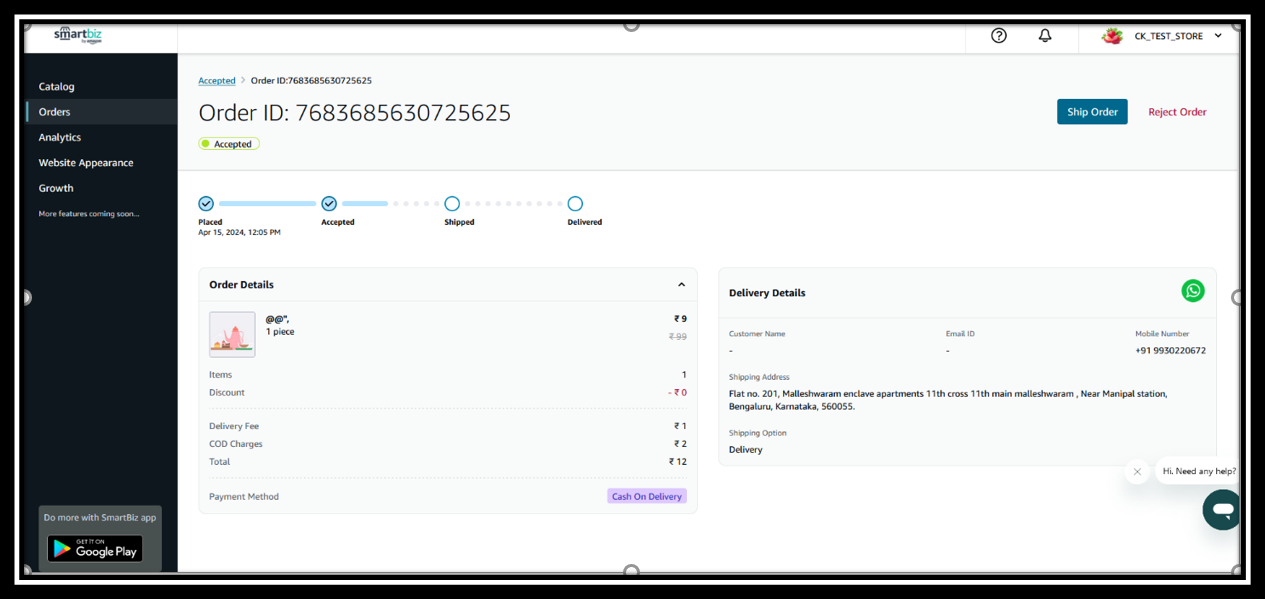Viewport: 1265px width, 599px height.
Task: Expand the CK_TEST_STORE account dropdown arrow
Action: point(1218,36)
